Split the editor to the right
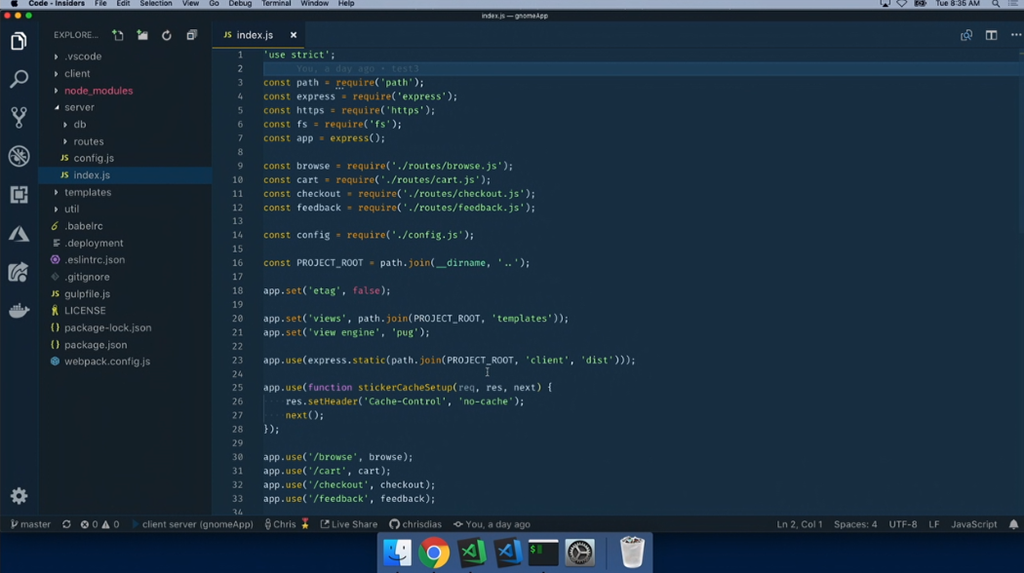Viewport: 1024px width, 573px height. point(991,35)
